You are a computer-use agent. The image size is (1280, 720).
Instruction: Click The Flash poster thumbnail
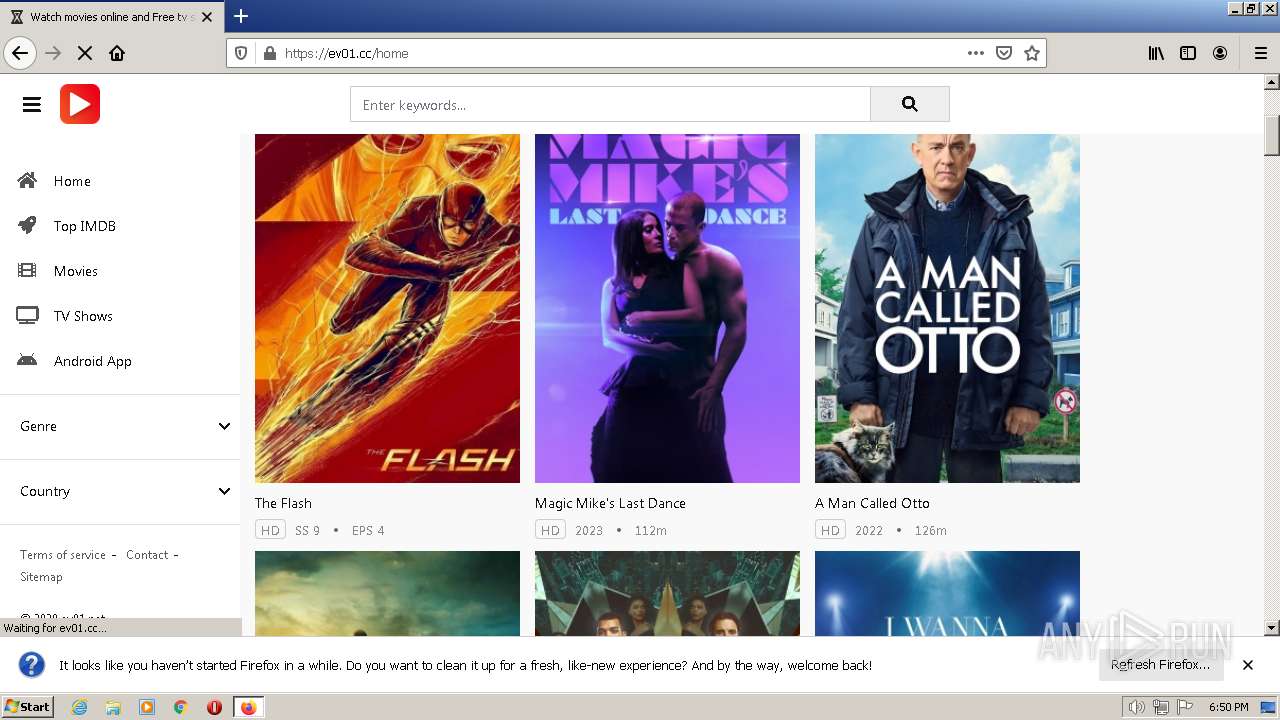pyautogui.click(x=387, y=308)
